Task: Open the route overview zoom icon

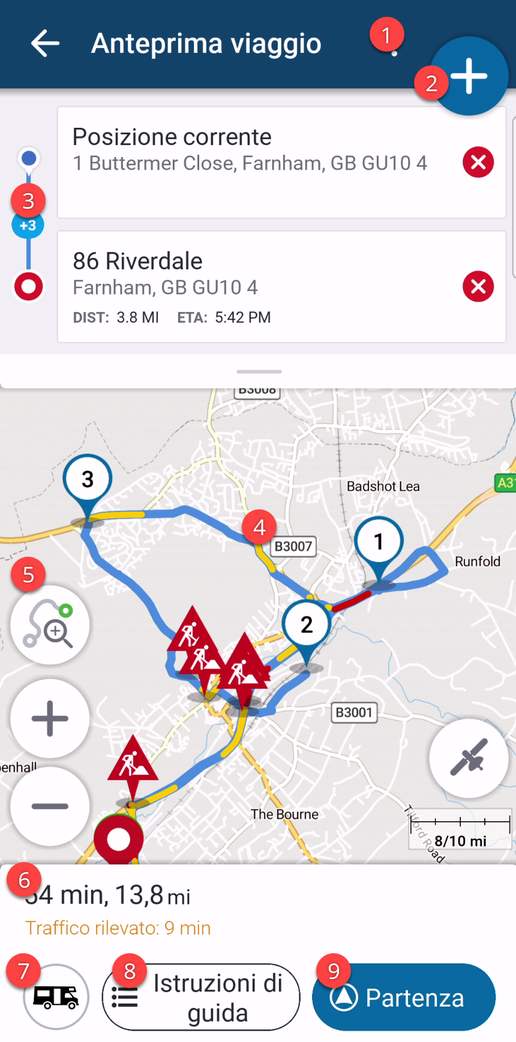Action: pyautogui.click(x=51, y=625)
